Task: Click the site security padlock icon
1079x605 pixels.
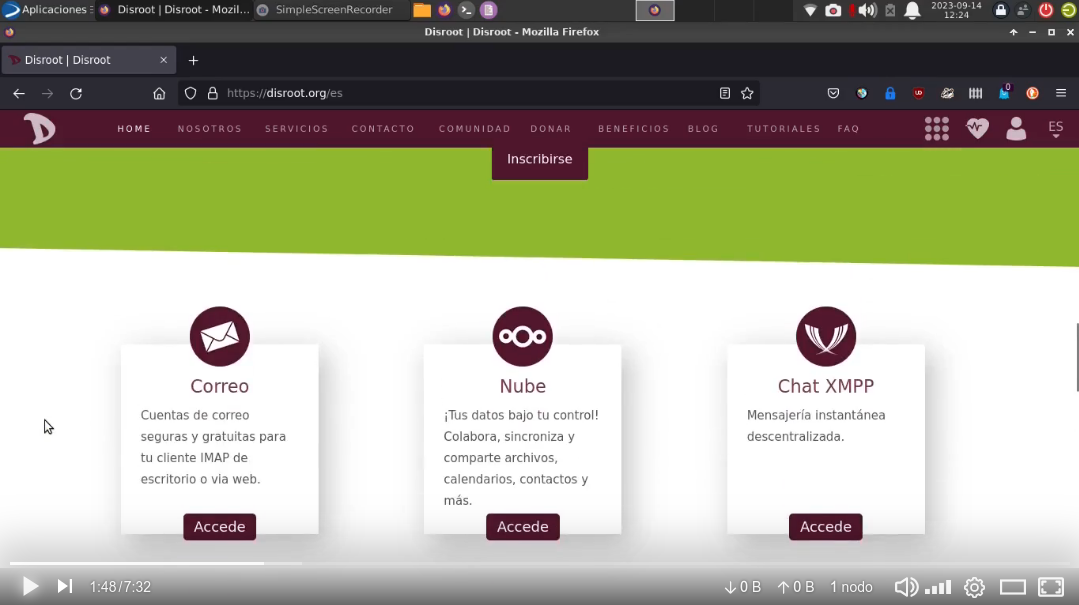Action: 213,94
